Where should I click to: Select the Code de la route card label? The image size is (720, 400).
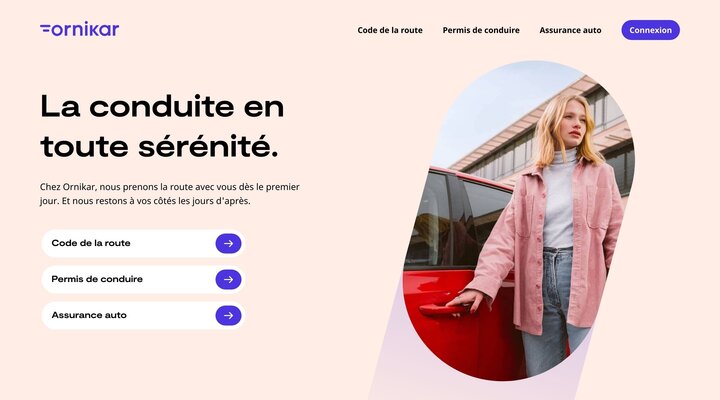point(91,243)
